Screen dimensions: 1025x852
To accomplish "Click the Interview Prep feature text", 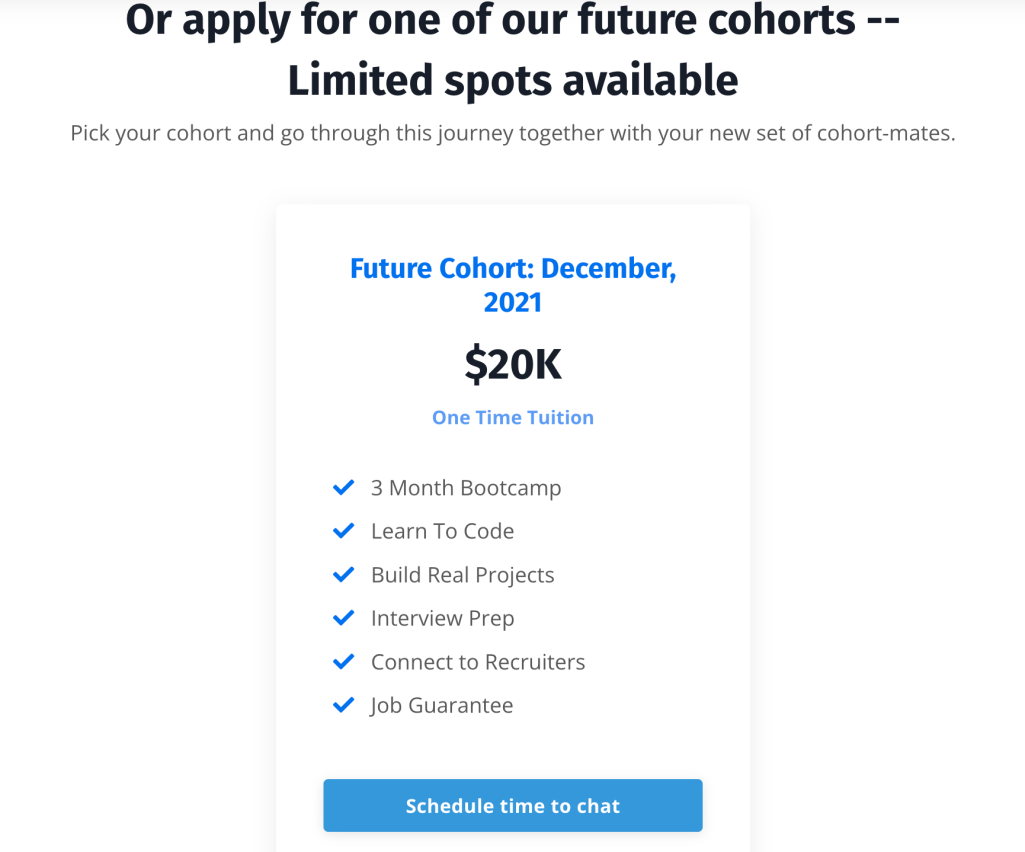I will (x=442, y=618).
